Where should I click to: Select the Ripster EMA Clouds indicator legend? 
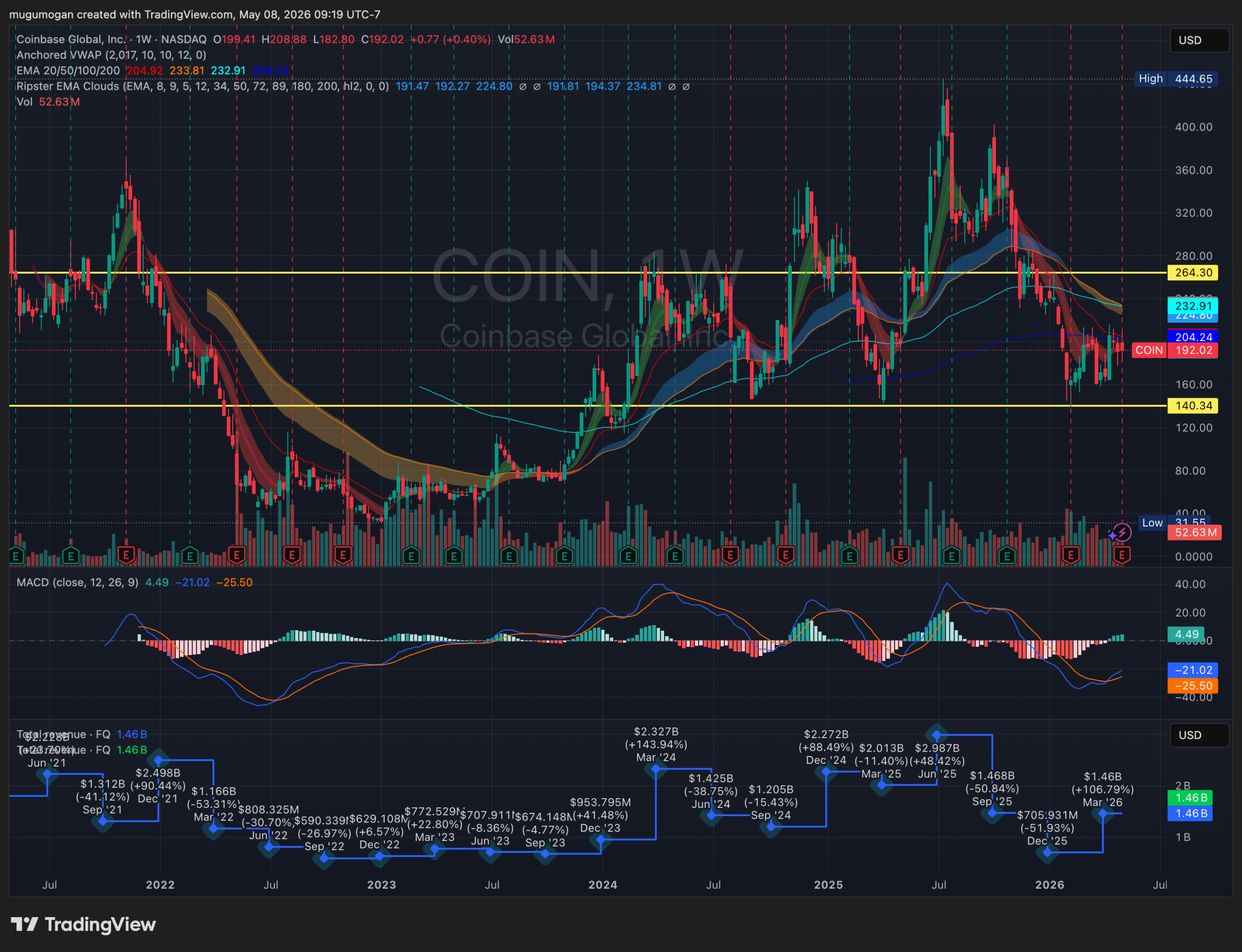202,86
